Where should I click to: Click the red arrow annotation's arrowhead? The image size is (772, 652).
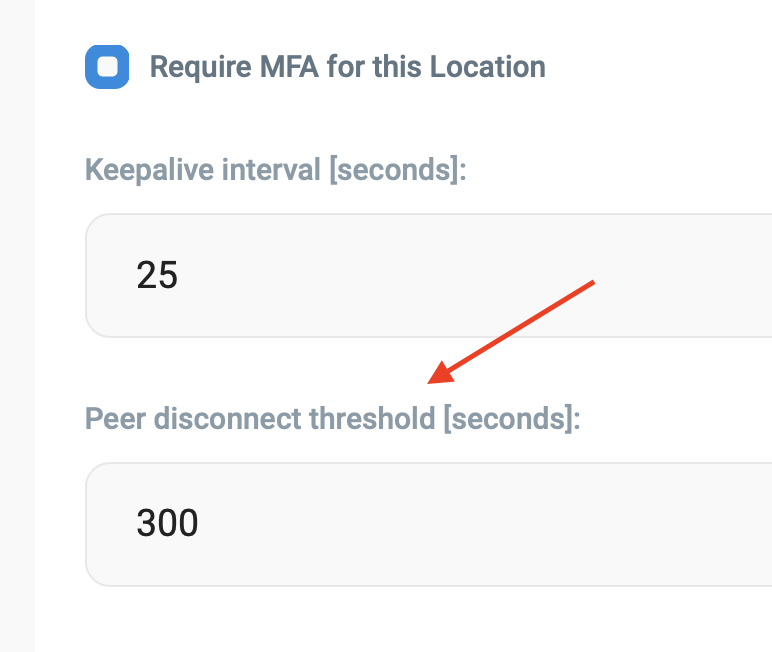437,378
